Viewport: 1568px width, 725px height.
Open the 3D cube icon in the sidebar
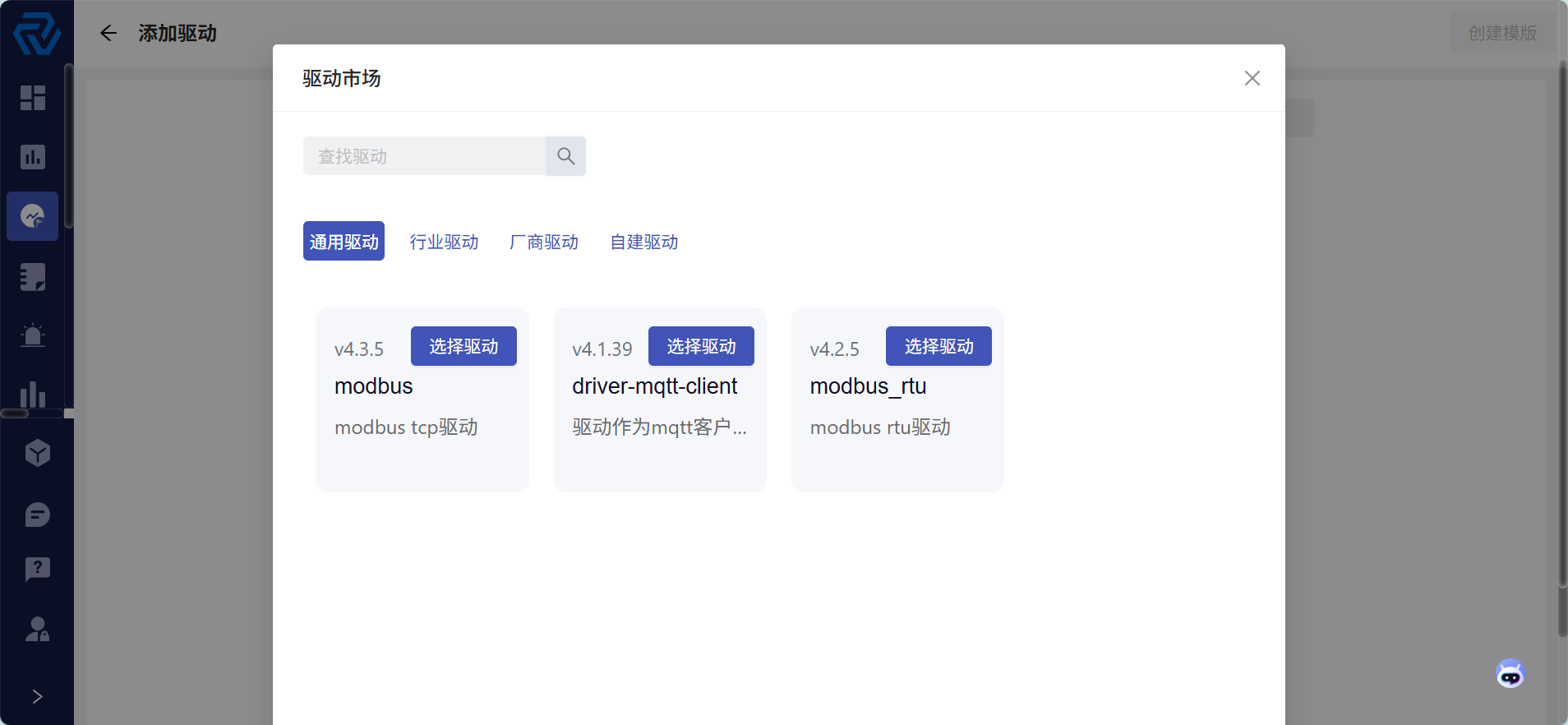38,453
